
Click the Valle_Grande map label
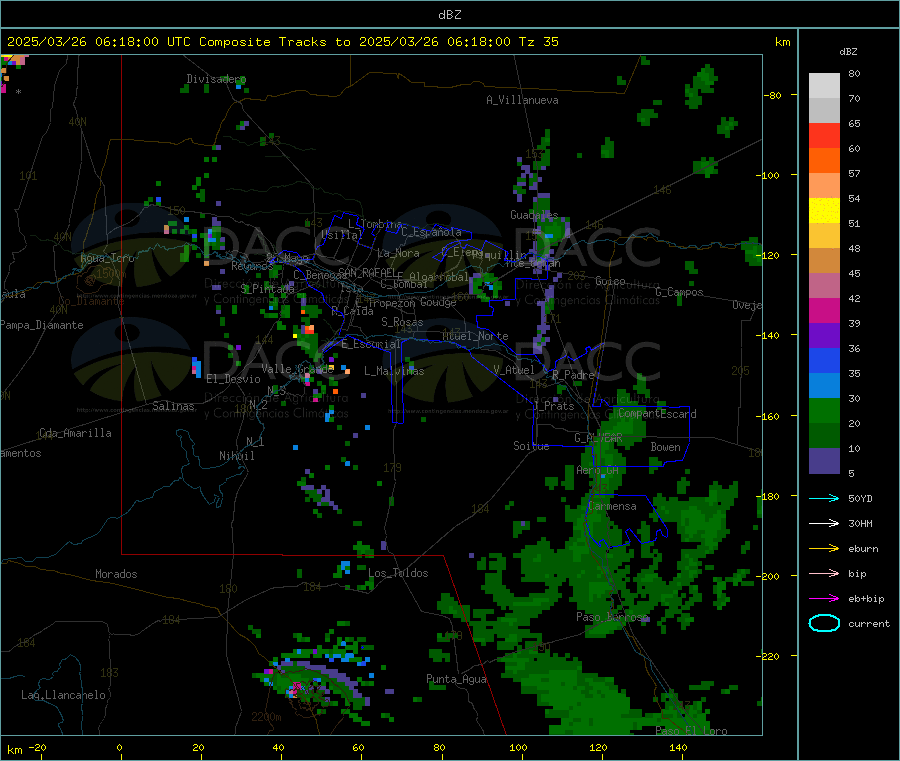point(297,368)
